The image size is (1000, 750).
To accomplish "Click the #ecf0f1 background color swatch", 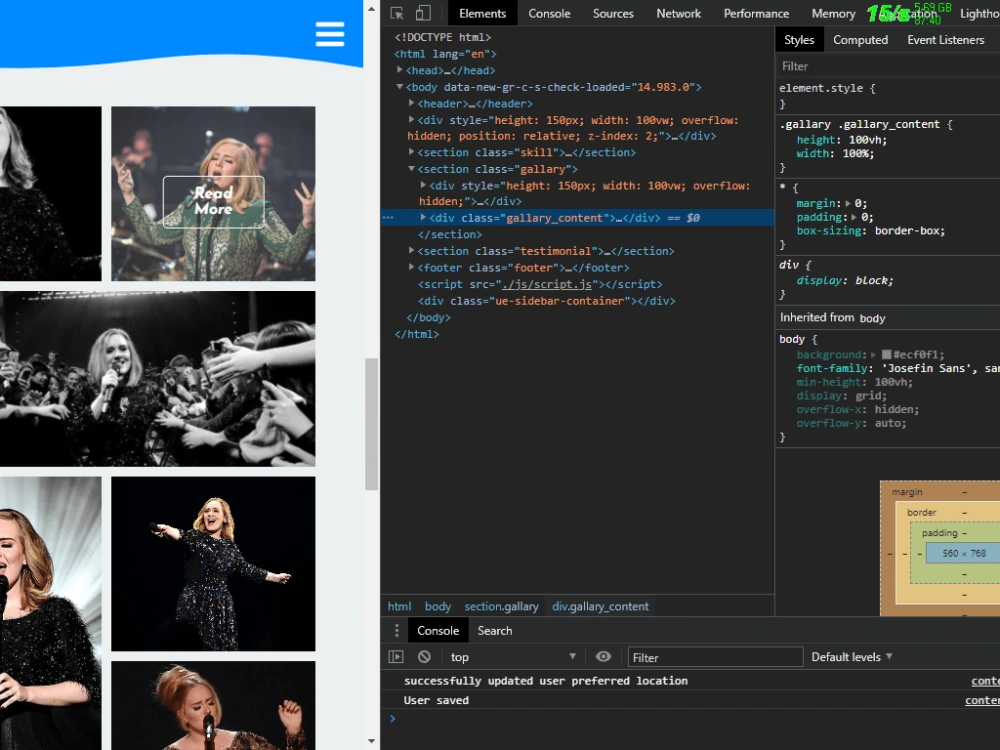I will click(x=886, y=355).
